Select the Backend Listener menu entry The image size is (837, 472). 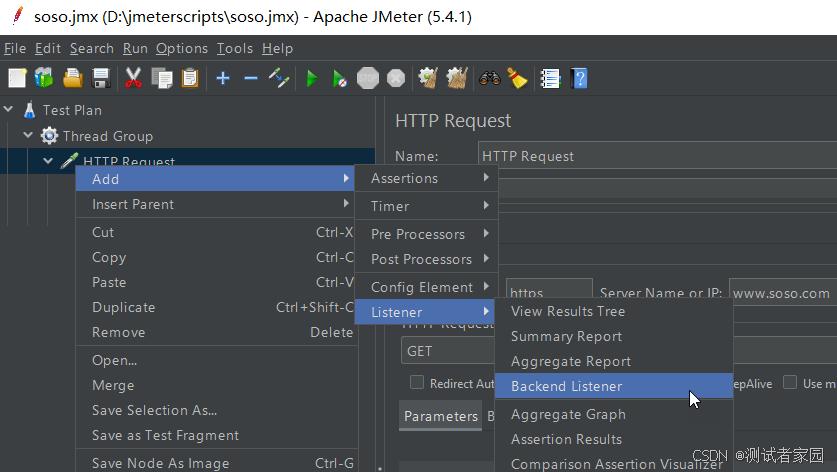(x=614, y=386)
